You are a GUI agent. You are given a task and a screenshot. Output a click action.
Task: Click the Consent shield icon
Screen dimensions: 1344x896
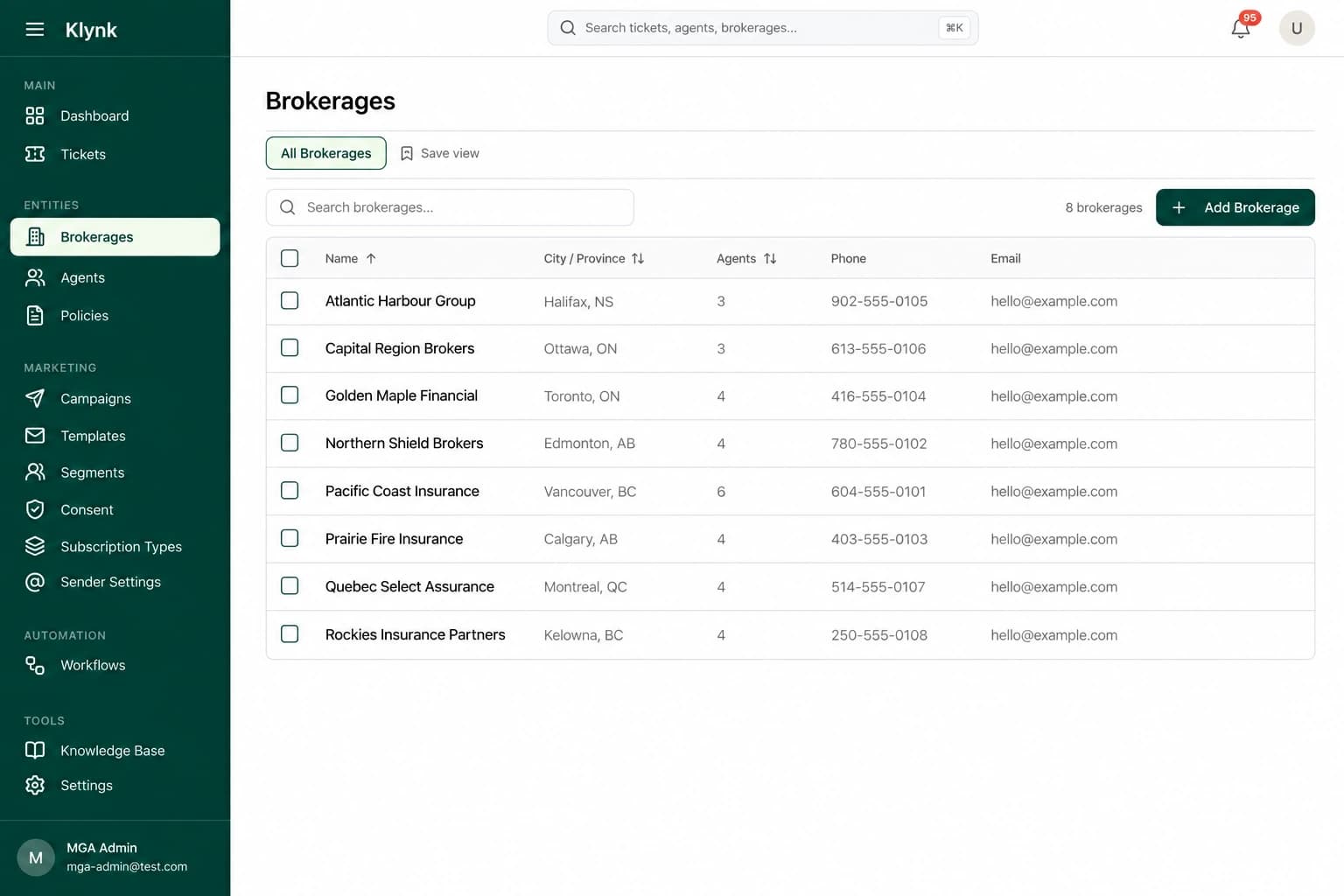(x=35, y=509)
